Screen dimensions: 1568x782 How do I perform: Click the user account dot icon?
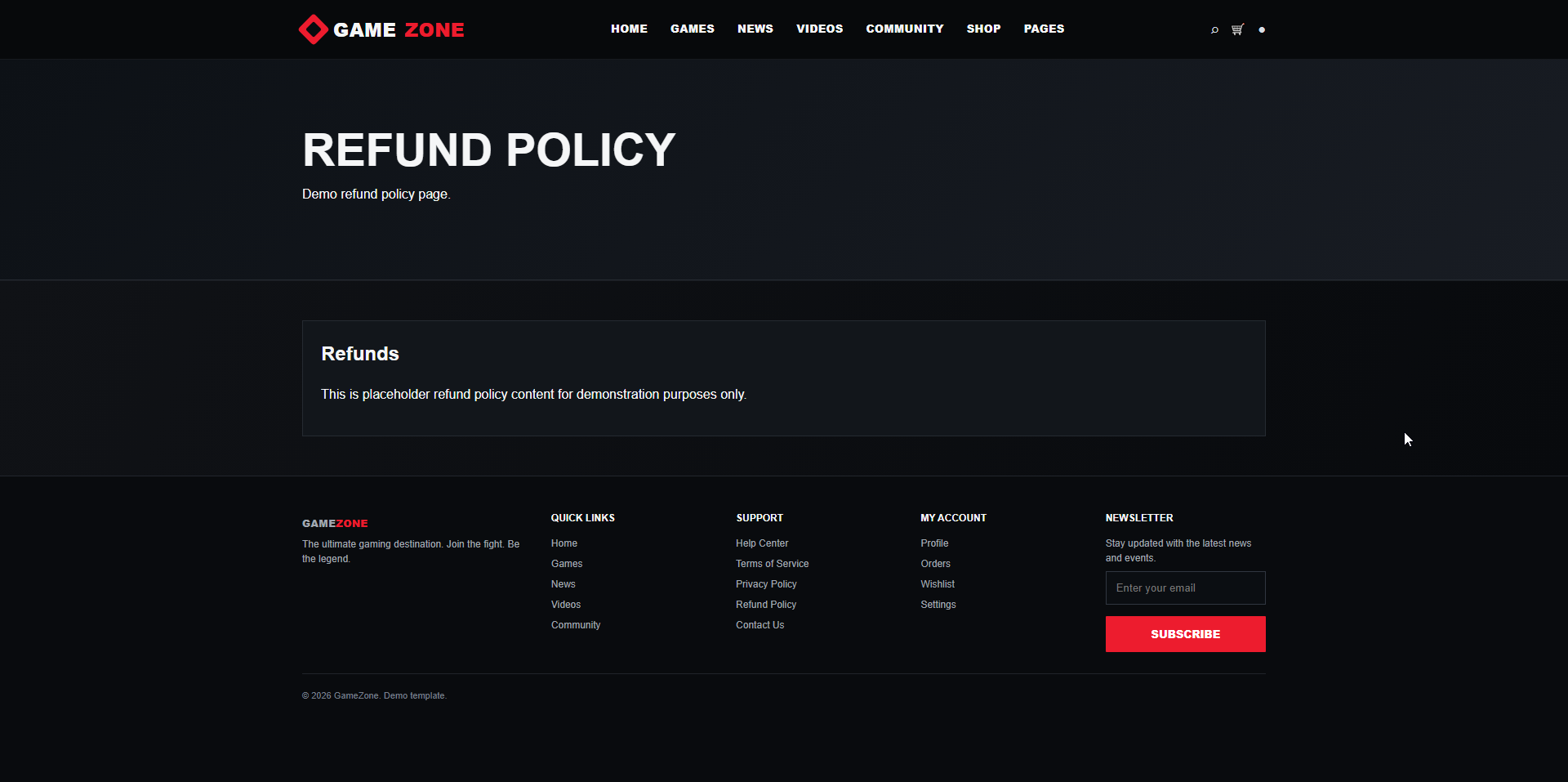click(1262, 29)
